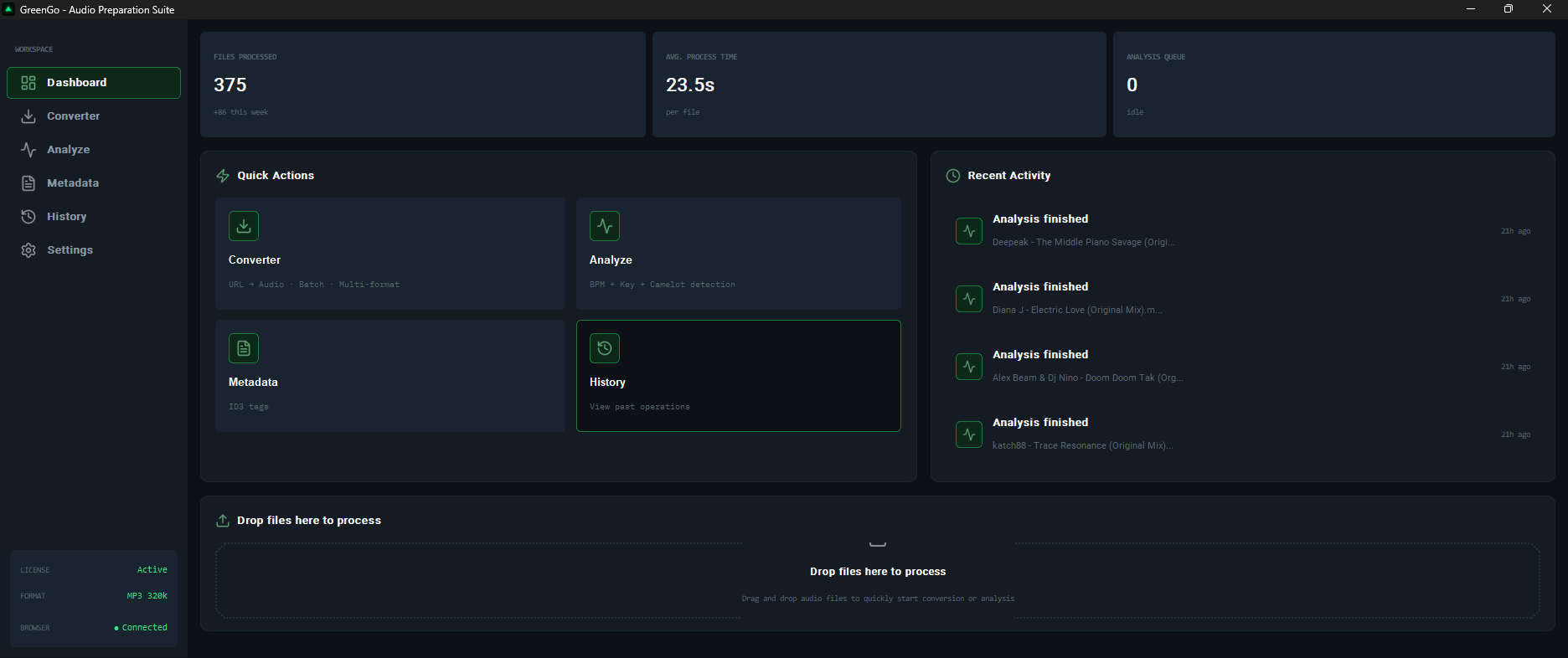Click the History clock icon in sidebar
1568x658 pixels.
pos(28,217)
